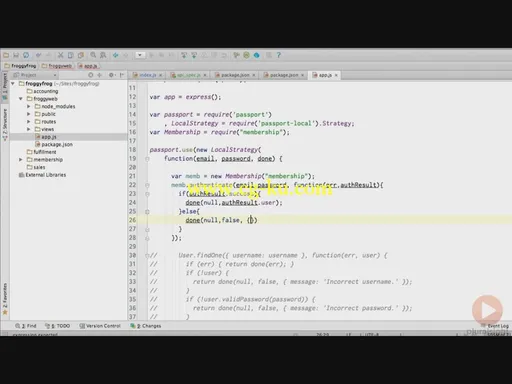Open the Project view selector dropdown
Screen dimensions: 512x384
tap(35, 75)
